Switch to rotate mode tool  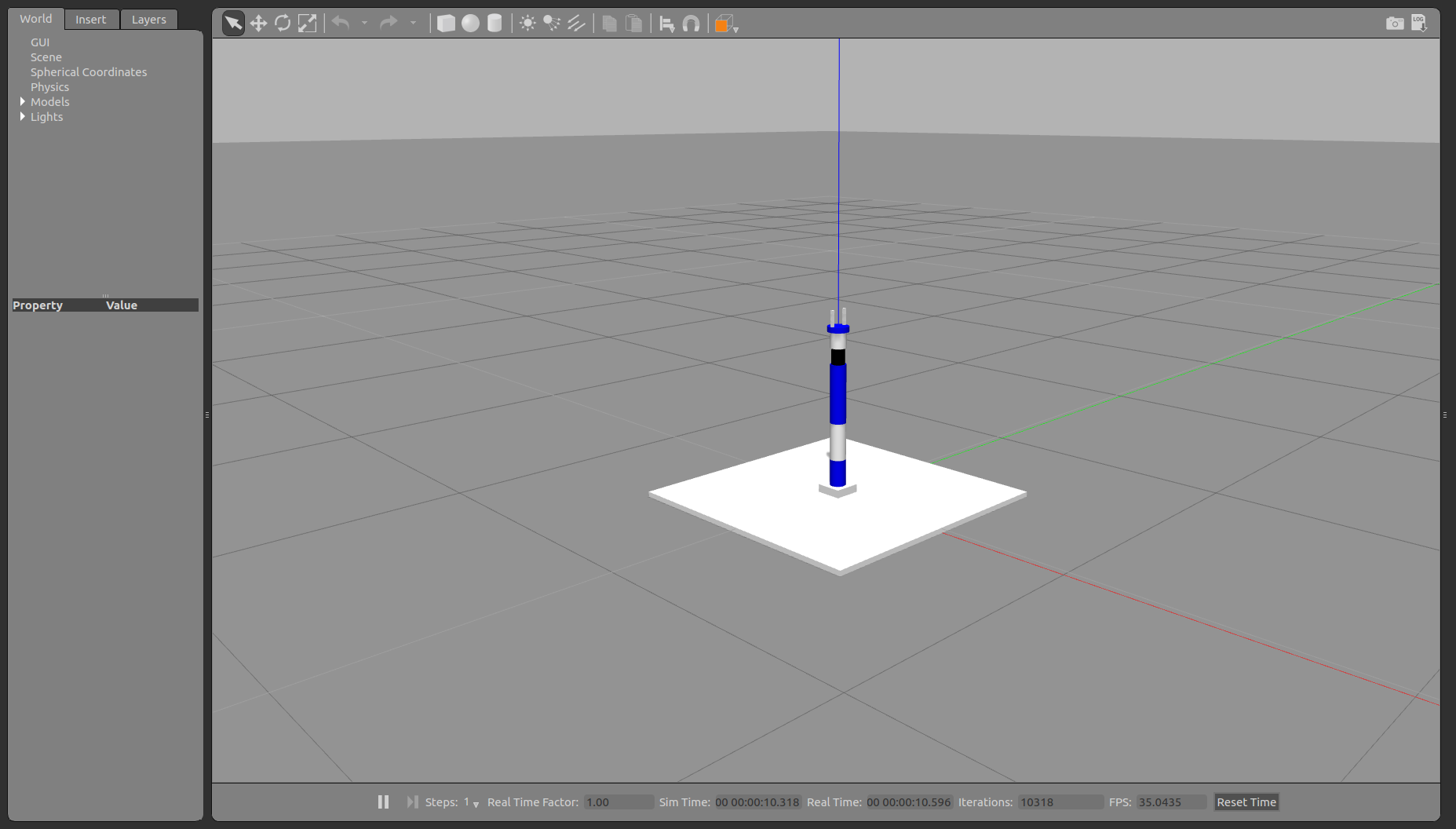click(283, 24)
